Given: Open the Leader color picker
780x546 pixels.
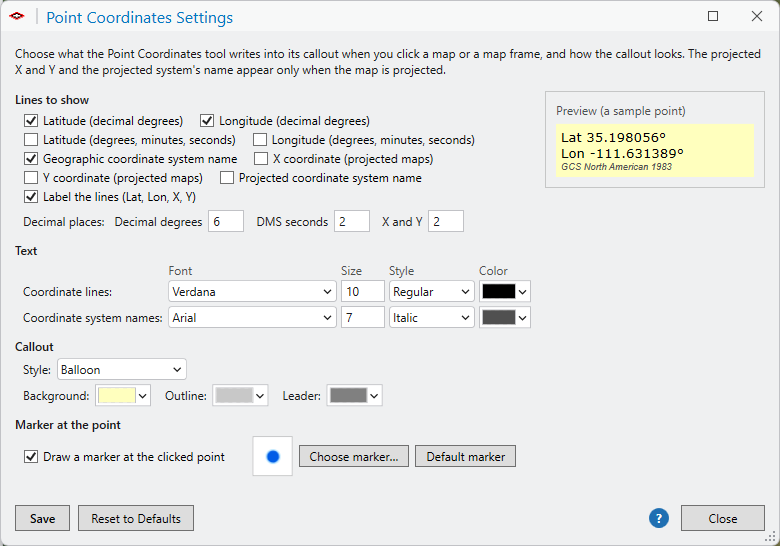Looking at the screenshot, I should 354,396.
